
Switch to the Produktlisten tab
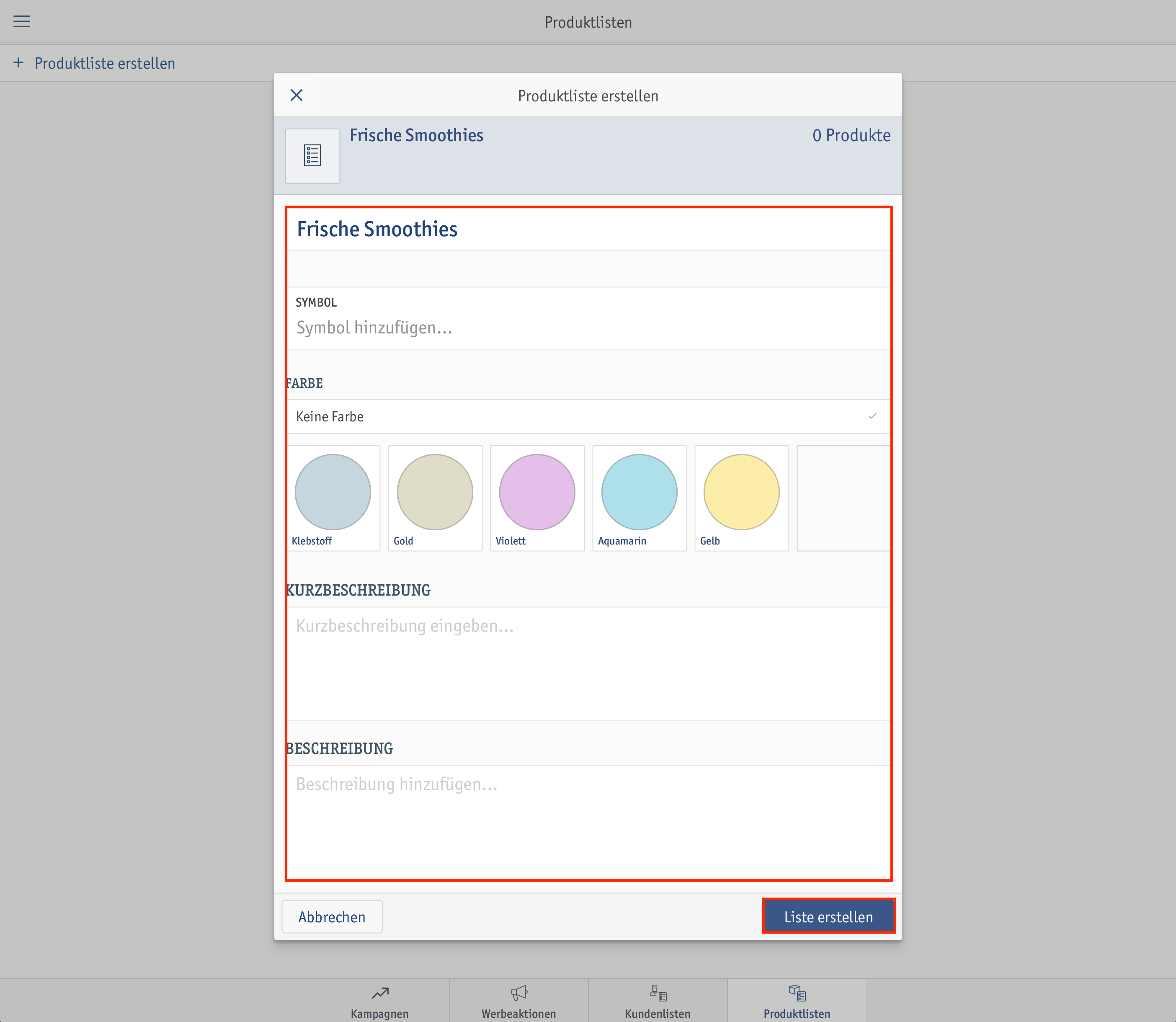[797, 1001]
